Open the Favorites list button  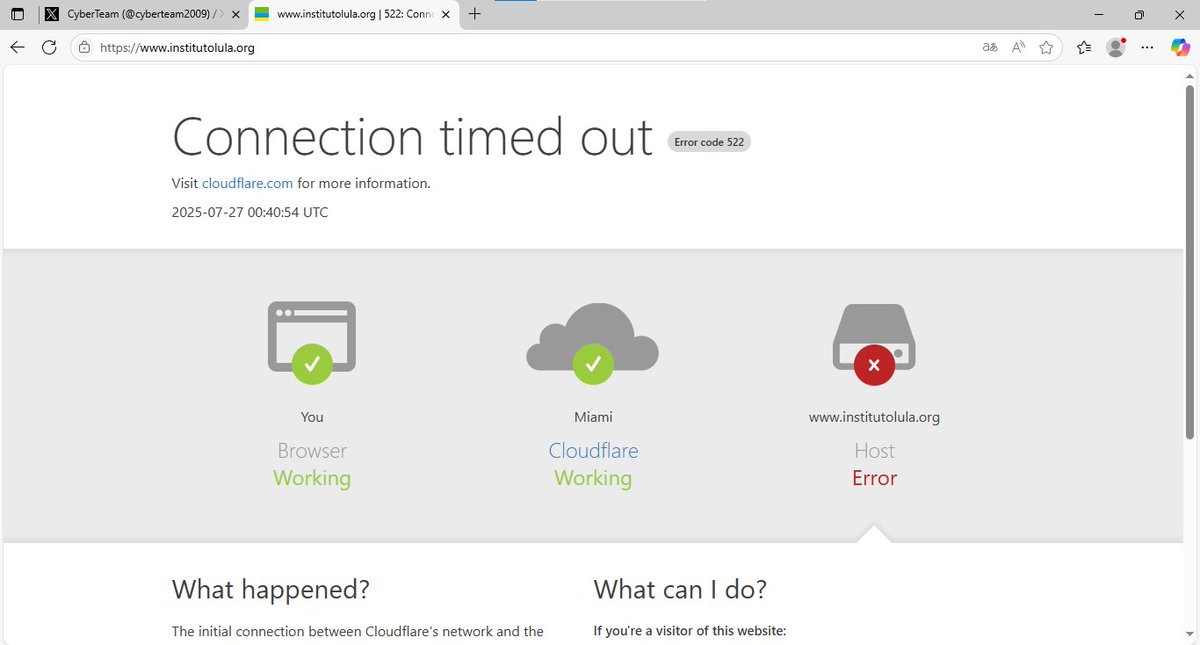pos(1084,47)
